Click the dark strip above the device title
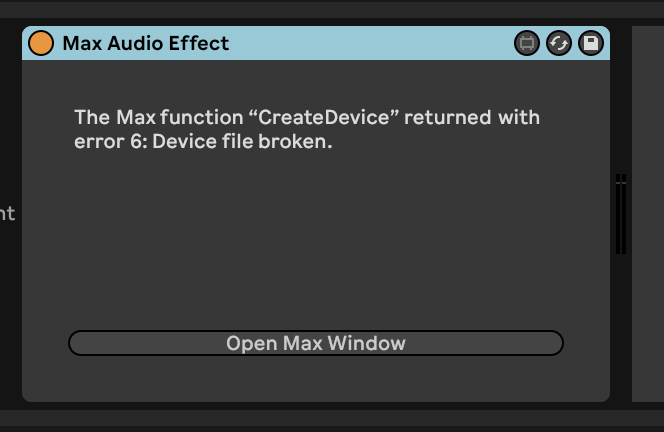 (330, 10)
